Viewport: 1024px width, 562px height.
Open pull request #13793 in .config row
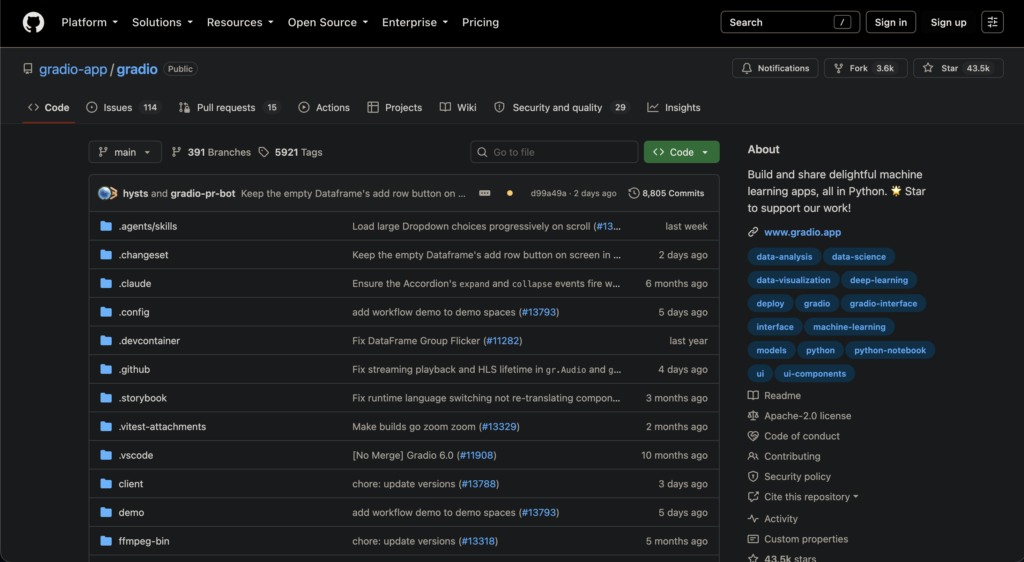pyautogui.click(x=539, y=312)
